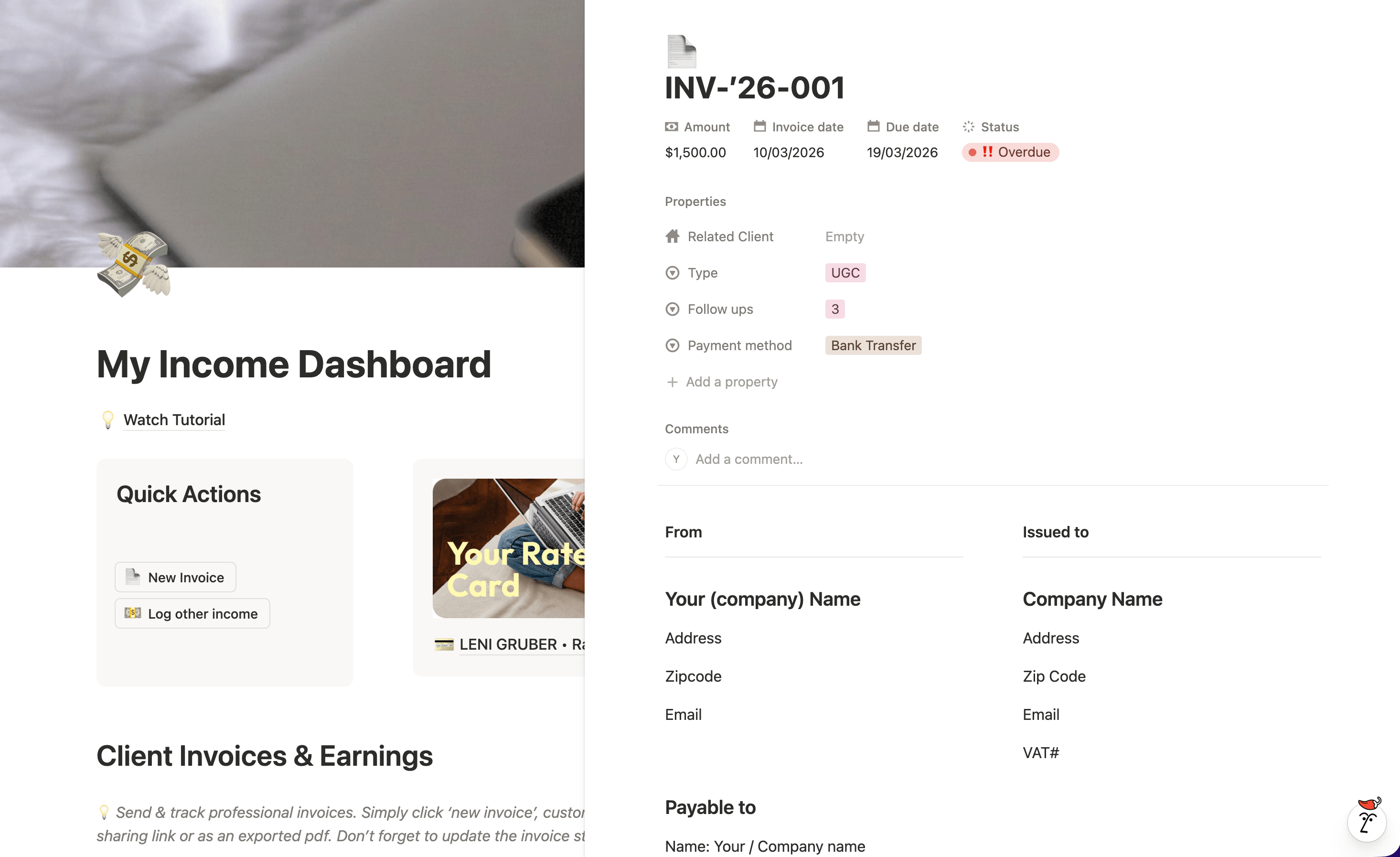
Task: Click the Empty Related Client field
Action: (844, 236)
